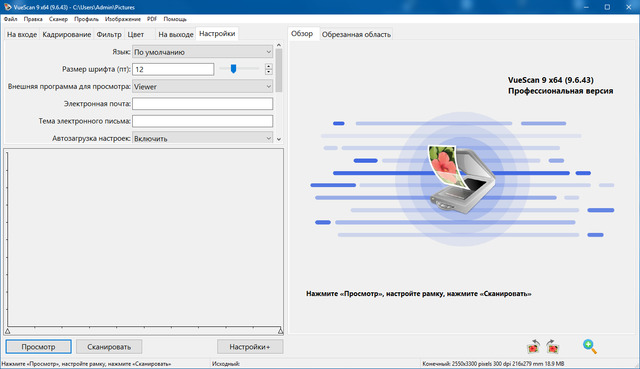Screen dimensions: 640x369
Task: Close the VueScan window
Action: tap(629, 7)
